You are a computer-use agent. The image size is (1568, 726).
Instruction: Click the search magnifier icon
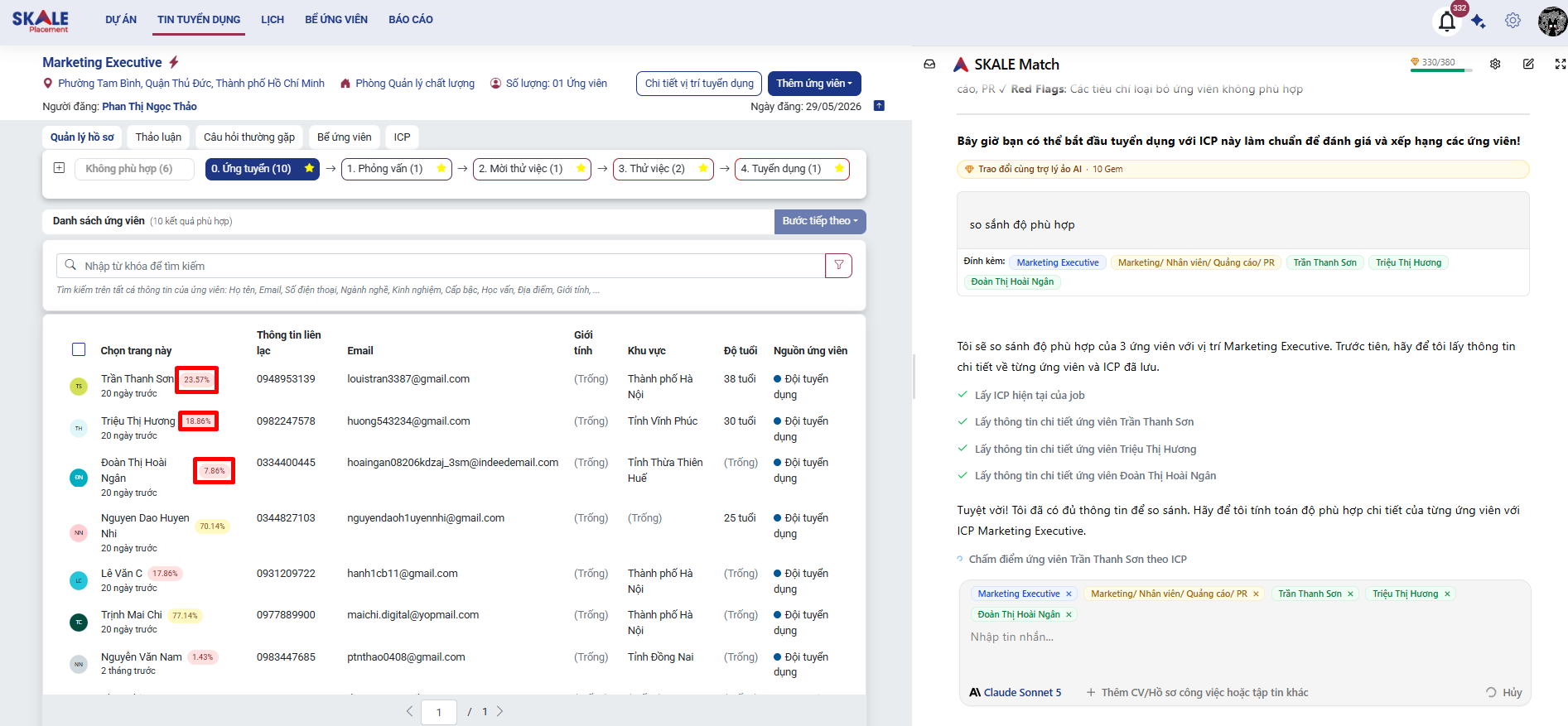tap(70, 266)
